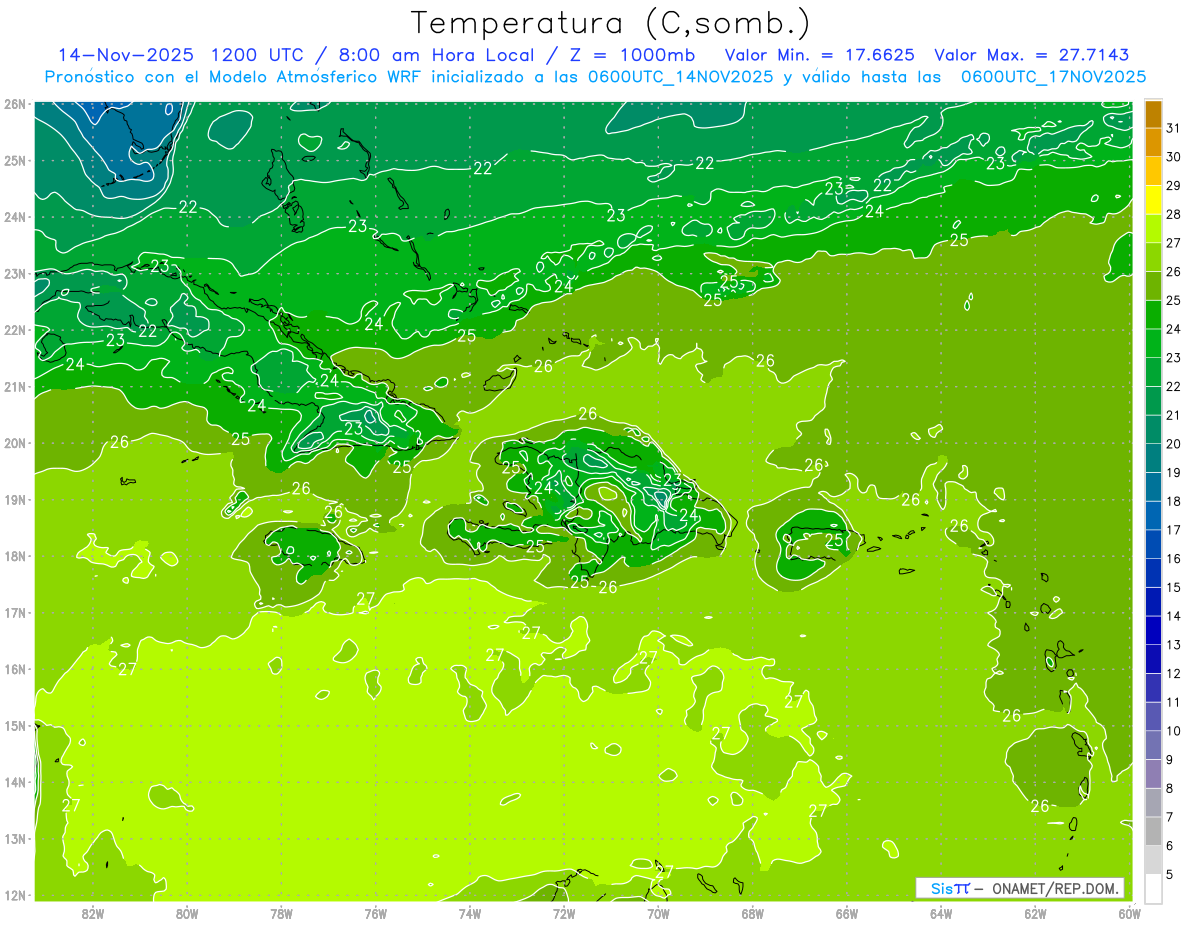Click the color scale label '18'

(1174, 501)
